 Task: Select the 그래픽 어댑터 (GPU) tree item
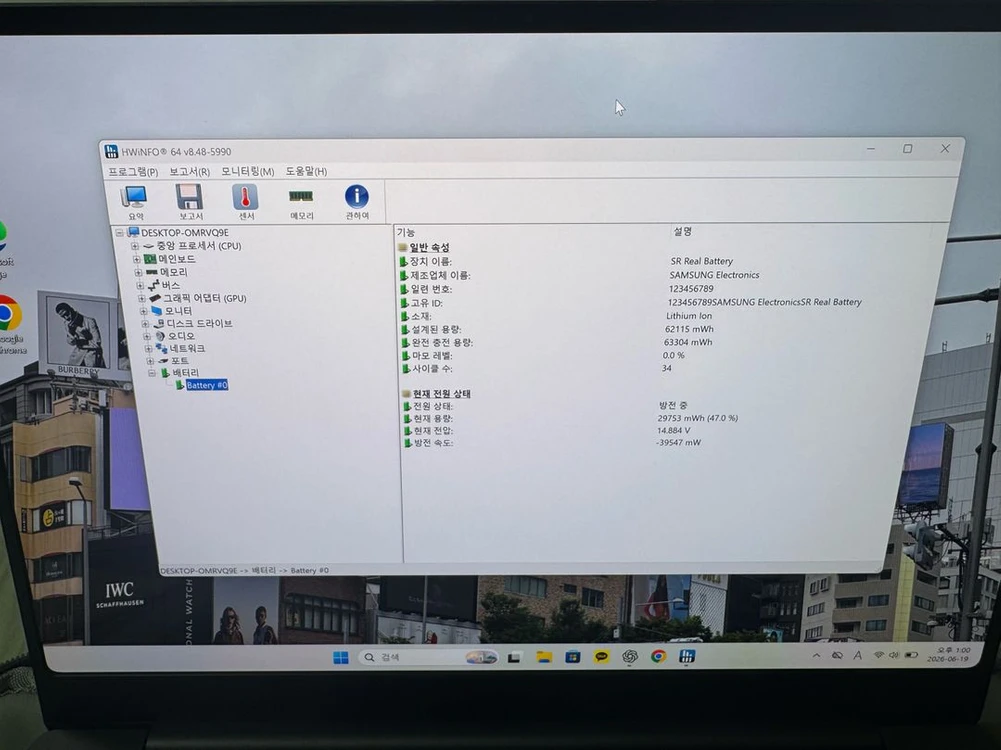coord(205,298)
